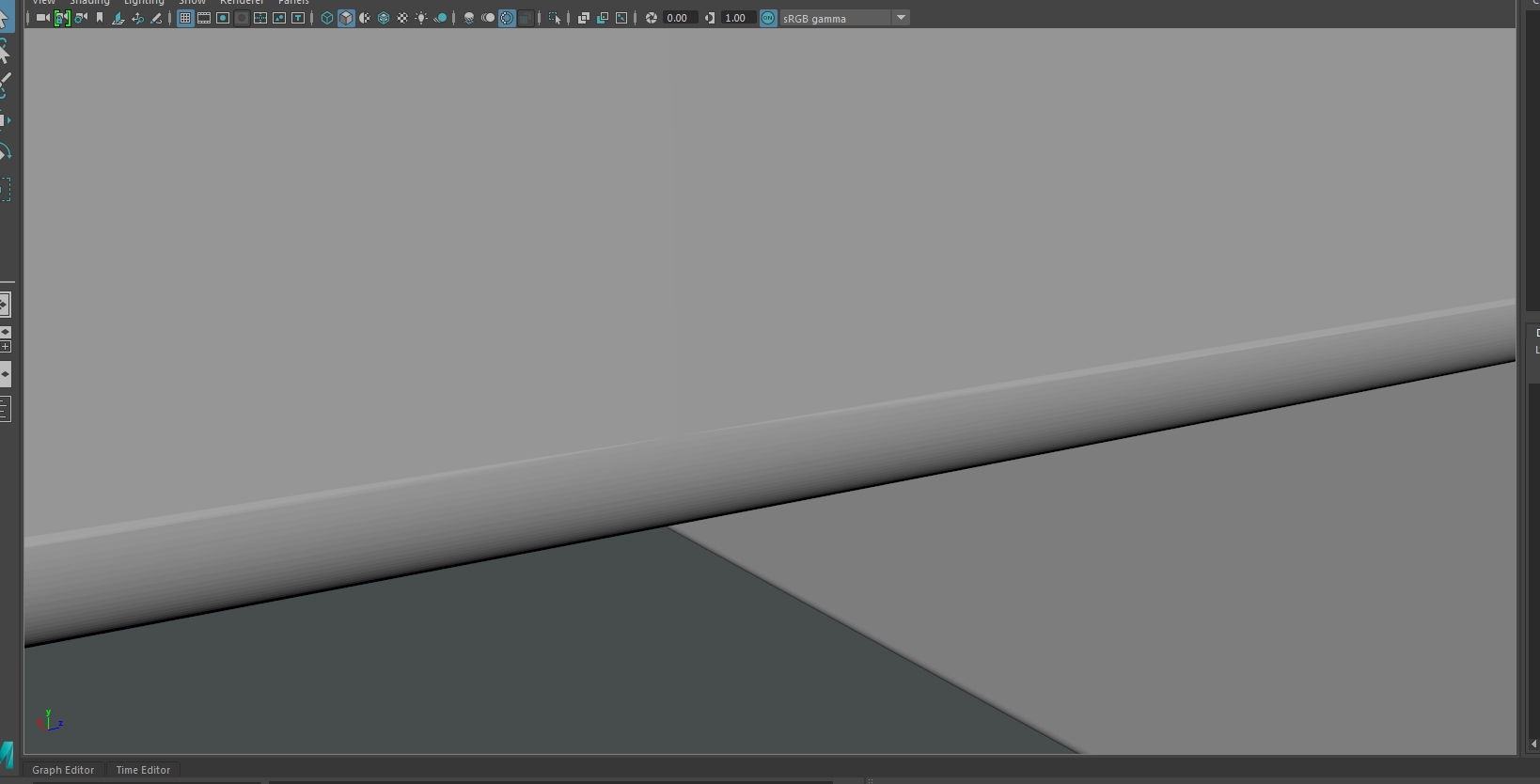Screen dimensions: 1540x784
Task: Toggle XRay Active Components icon
Action: pyautogui.click(x=603, y=18)
